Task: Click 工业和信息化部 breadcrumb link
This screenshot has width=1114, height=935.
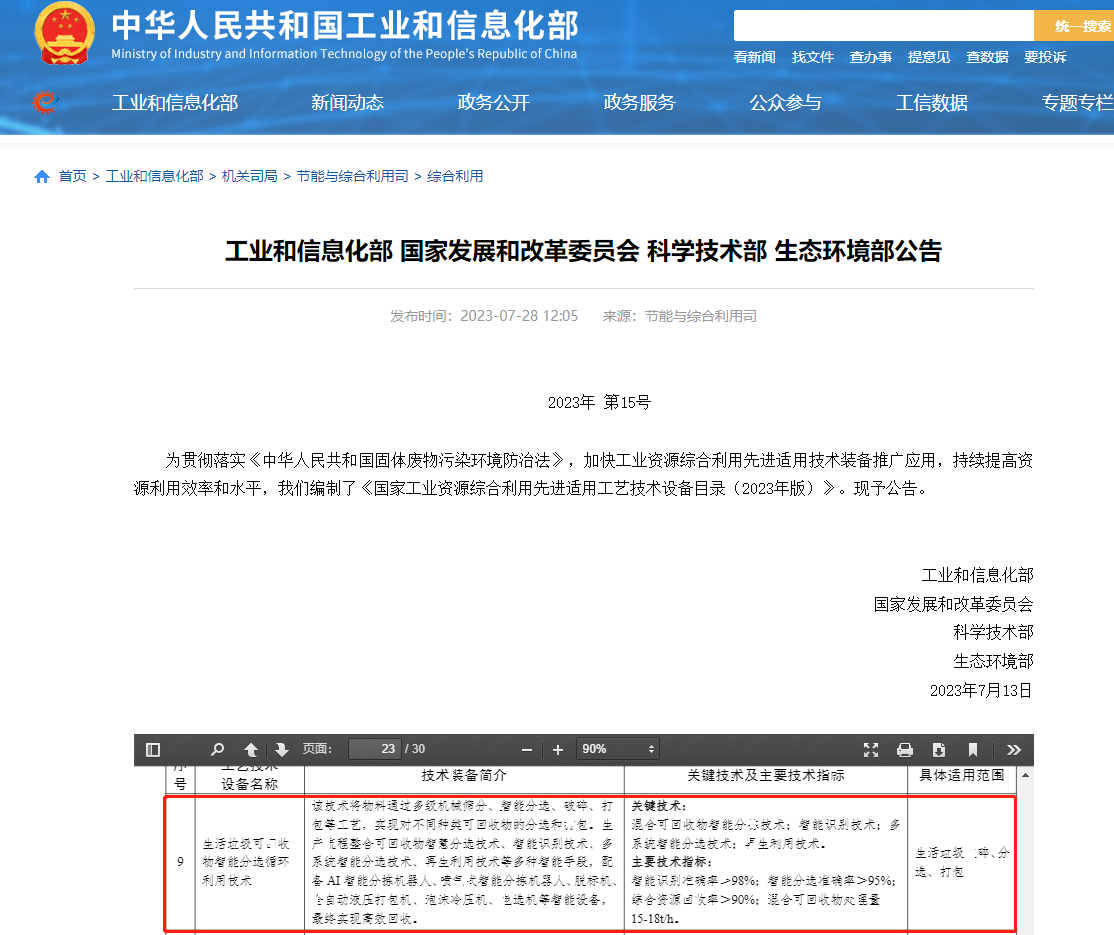Action: point(154,176)
